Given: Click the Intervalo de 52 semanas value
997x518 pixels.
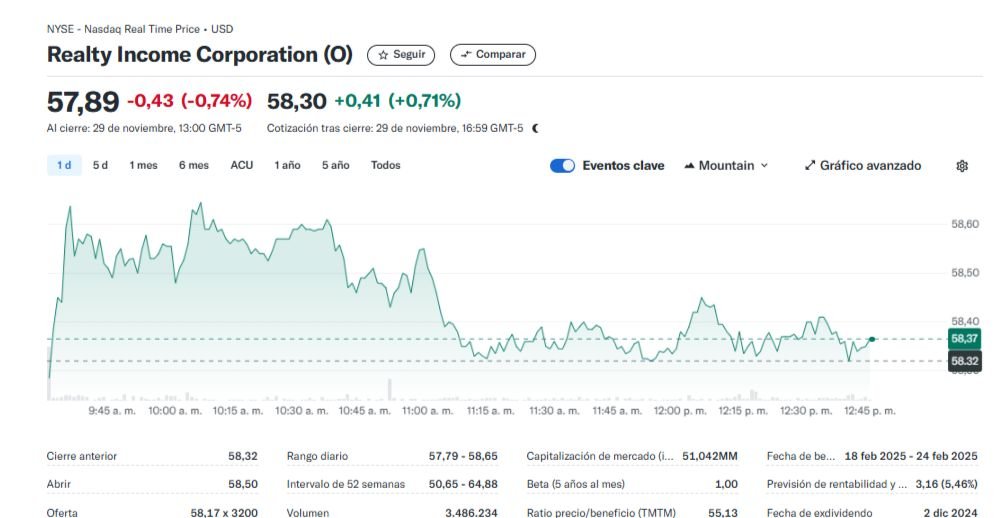Looking at the screenshot, I should [x=463, y=484].
